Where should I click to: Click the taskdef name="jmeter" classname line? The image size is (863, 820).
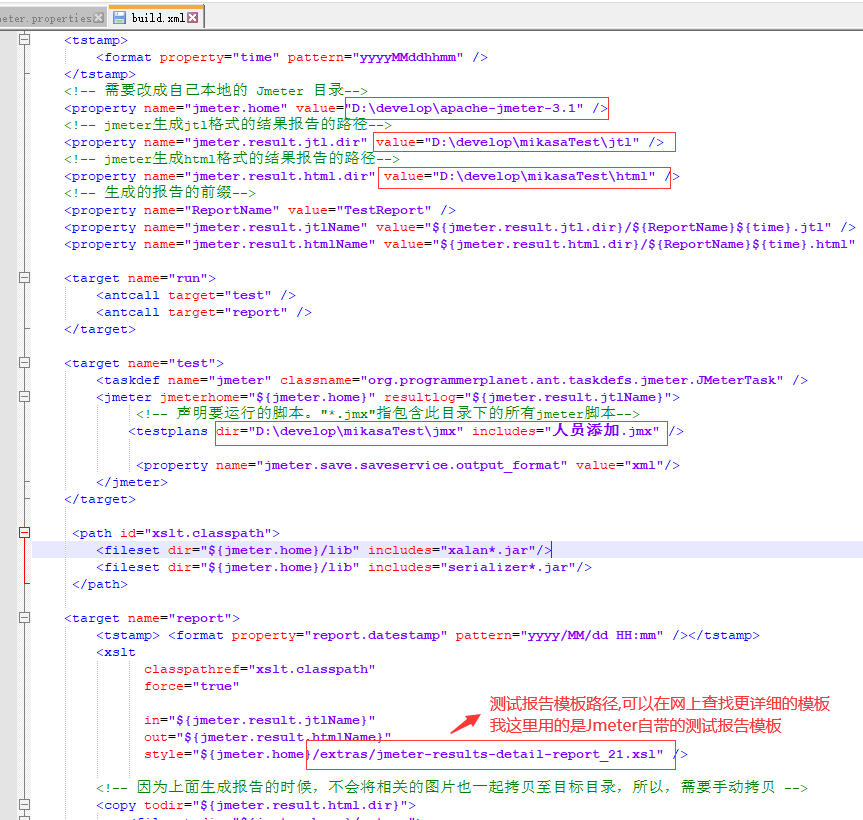click(x=452, y=380)
